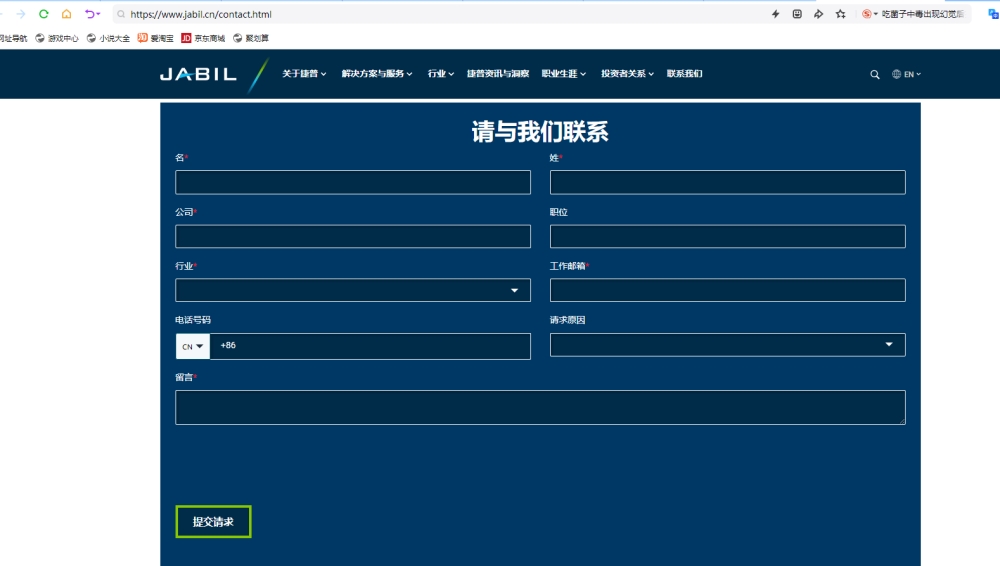
Task: Go to the browser home page icon
Action: click(x=66, y=13)
